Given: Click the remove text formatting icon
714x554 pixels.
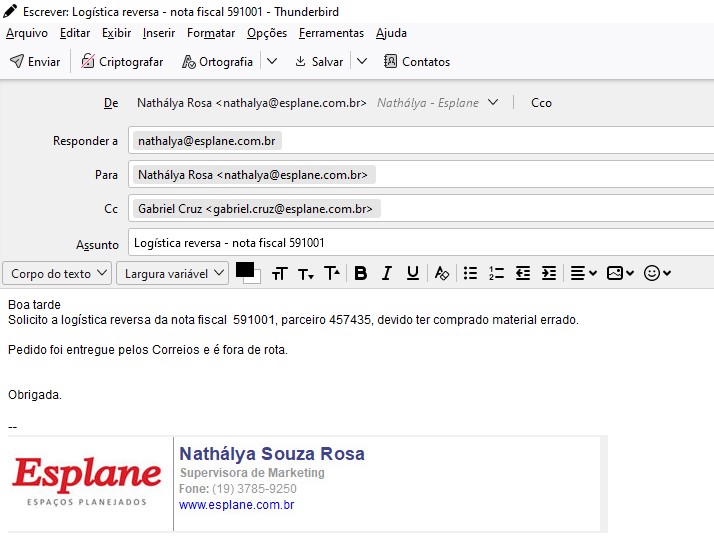Looking at the screenshot, I should pos(442,273).
